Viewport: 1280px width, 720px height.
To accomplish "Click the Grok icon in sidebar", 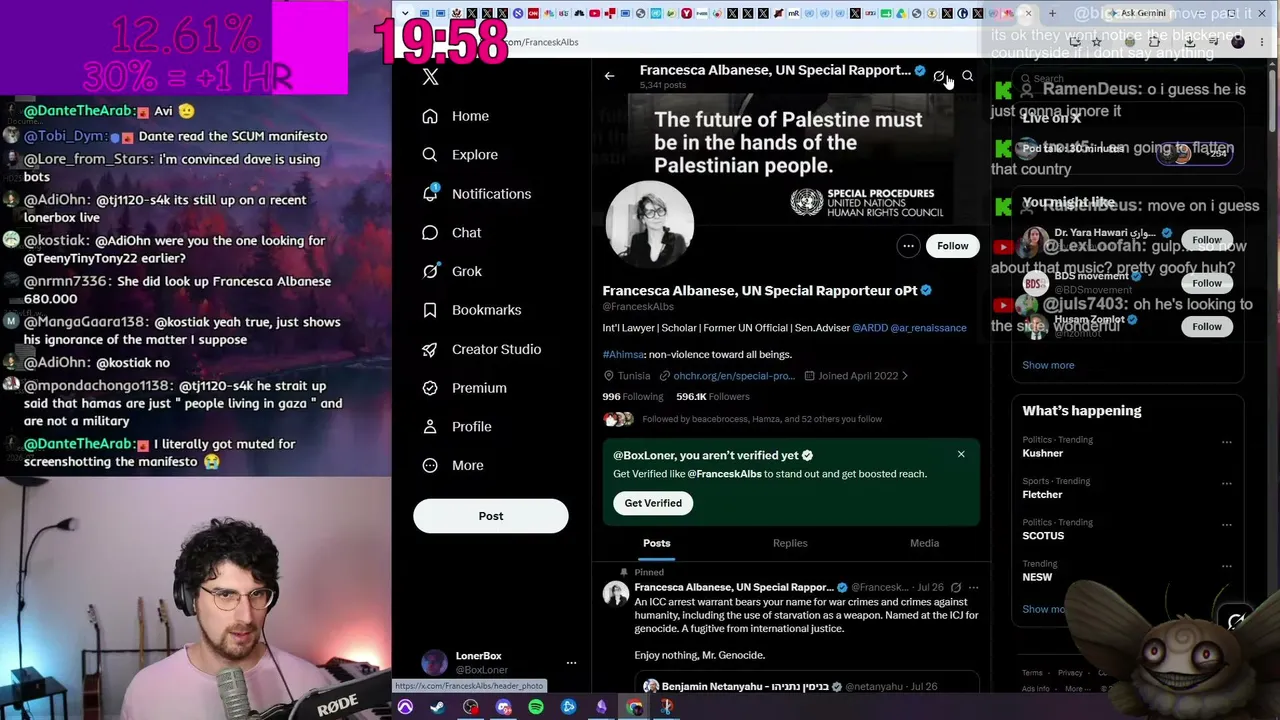I will [x=430, y=271].
